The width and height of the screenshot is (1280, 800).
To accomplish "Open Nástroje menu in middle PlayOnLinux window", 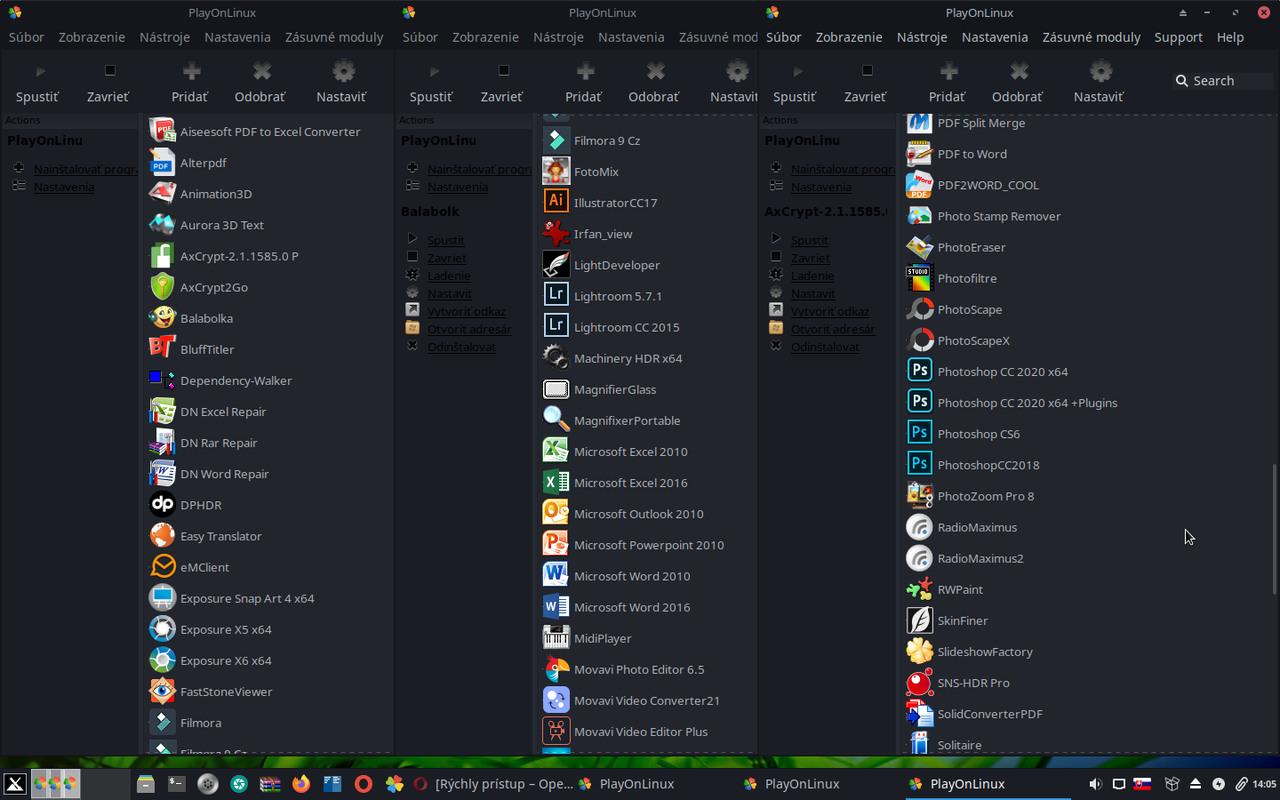I will (559, 37).
